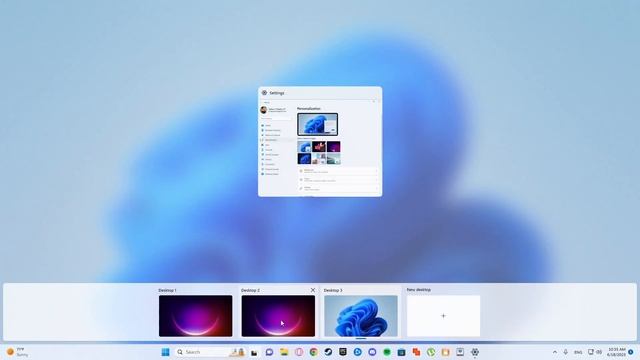Screen dimensions: 640x360
Task: Show hidden system tray icons
Action: 555,352
